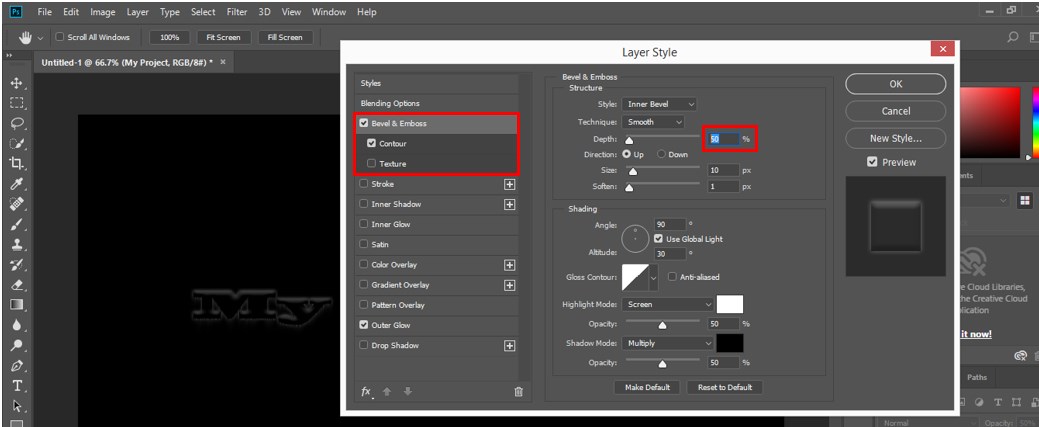Viewport: 1039px width, 427px height.
Task: Open Shadow Mode dropdown showing Multiply
Action: pyautogui.click(x=667, y=343)
